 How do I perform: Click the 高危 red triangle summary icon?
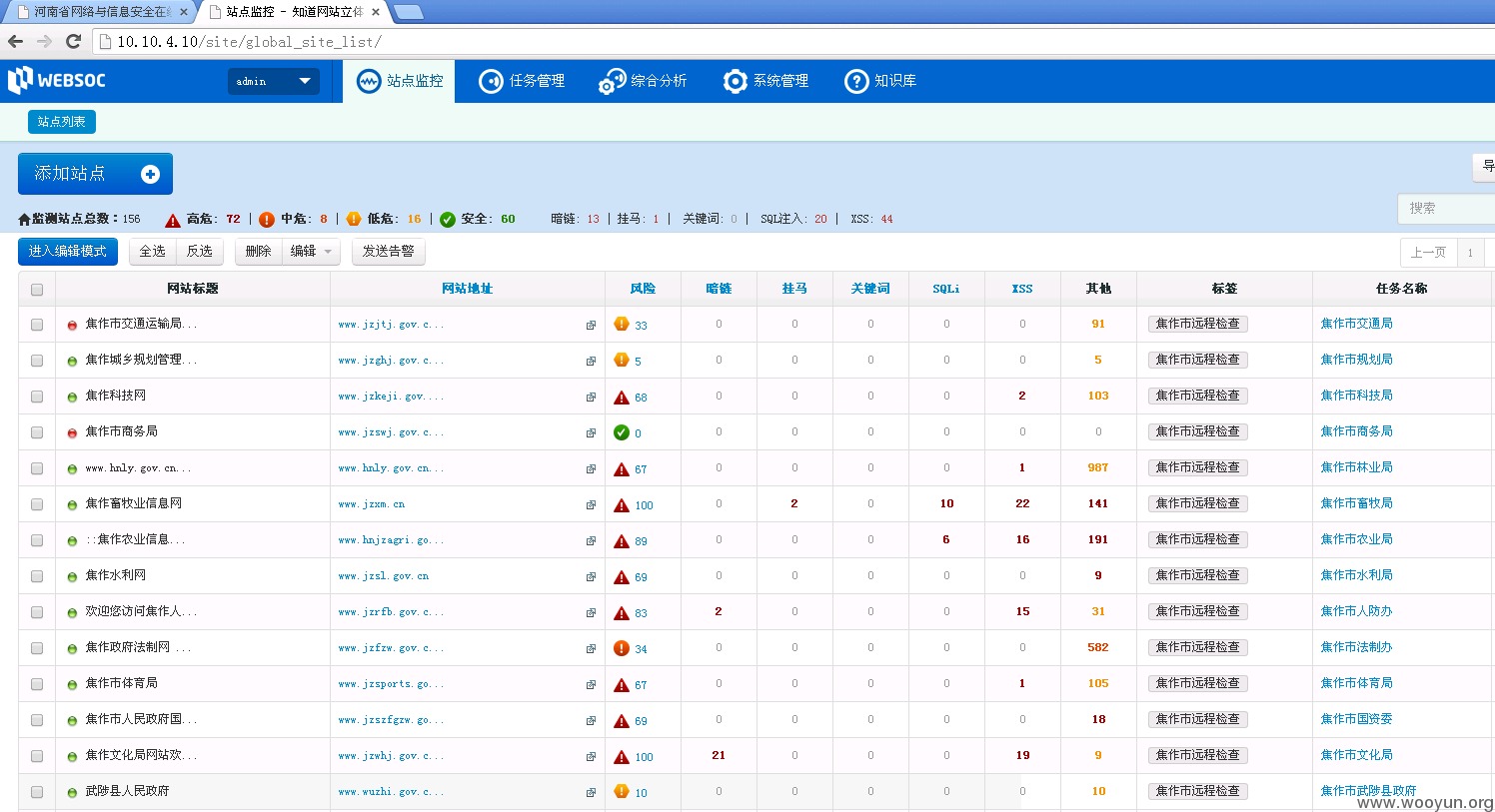click(173, 220)
